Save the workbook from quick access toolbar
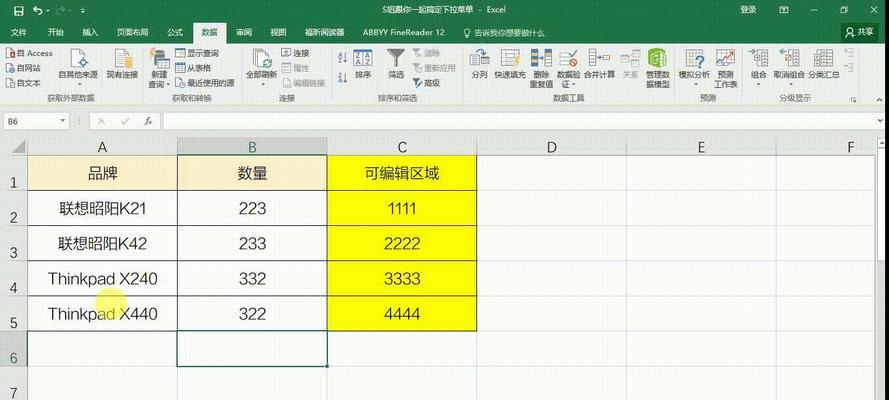 coord(18,10)
